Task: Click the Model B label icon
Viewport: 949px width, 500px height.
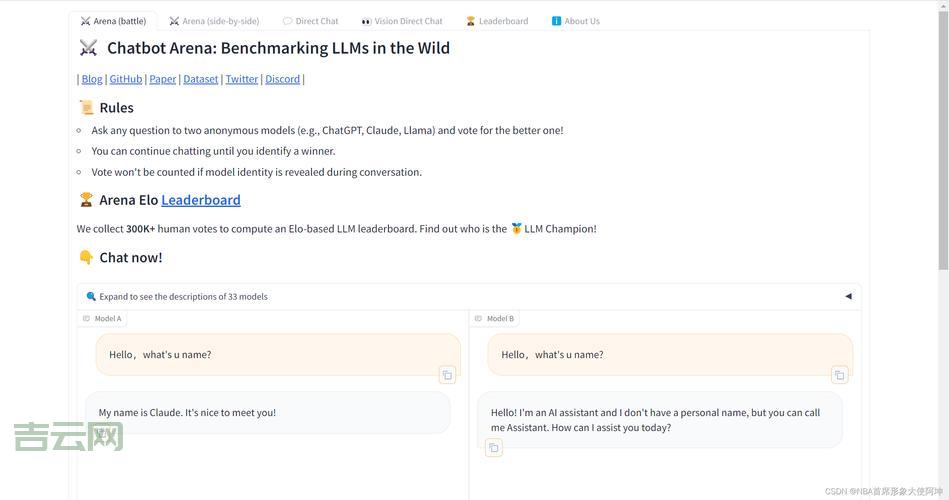Action: coord(479,319)
